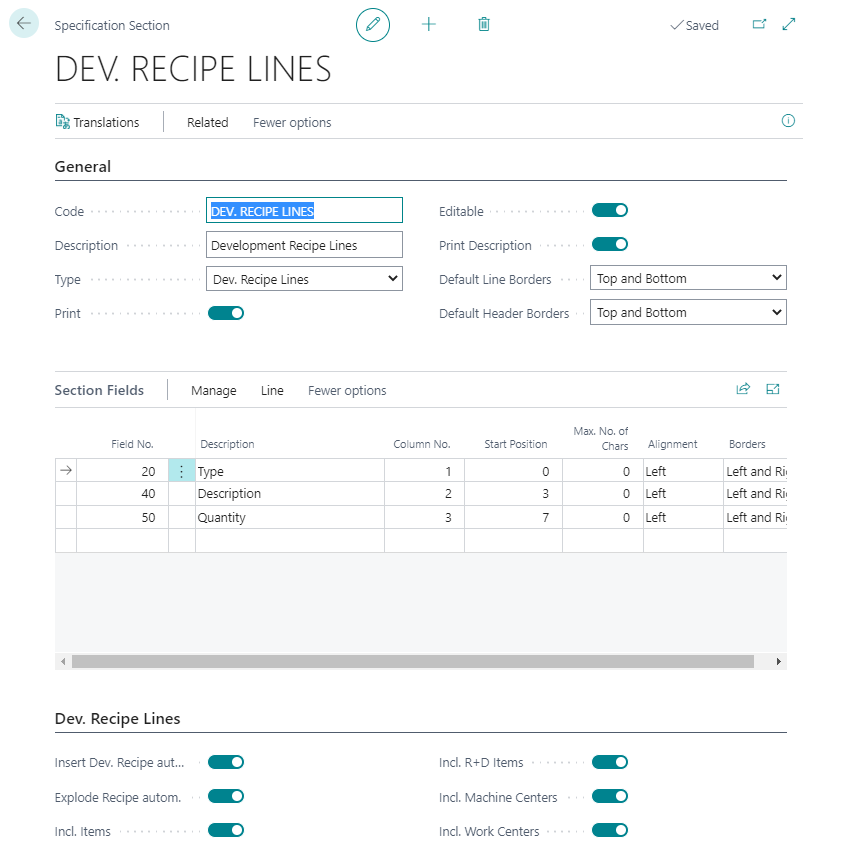
Task: Open page in new window icon
Action: pyautogui.click(x=759, y=25)
